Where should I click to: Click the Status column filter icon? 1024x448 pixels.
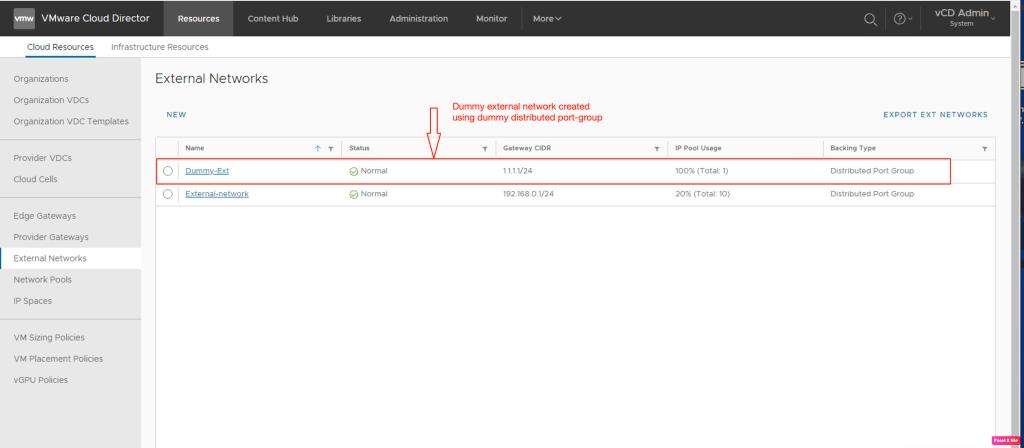485,148
